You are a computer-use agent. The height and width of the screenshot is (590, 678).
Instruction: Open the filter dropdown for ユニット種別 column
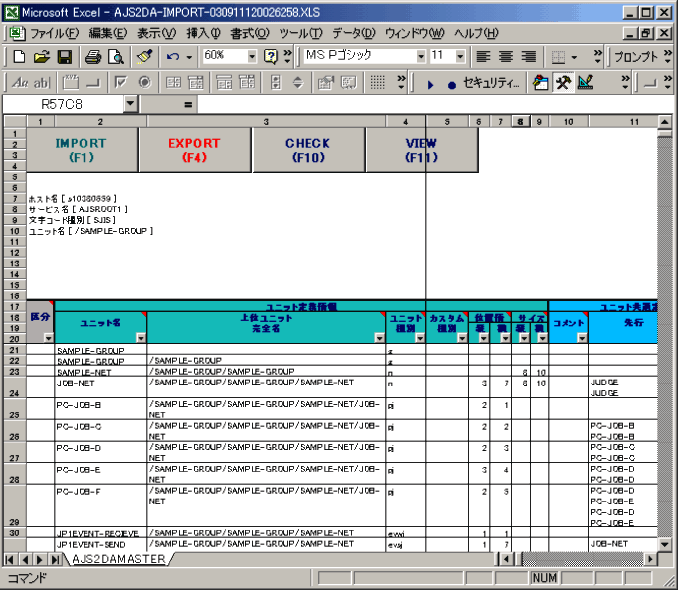419,338
